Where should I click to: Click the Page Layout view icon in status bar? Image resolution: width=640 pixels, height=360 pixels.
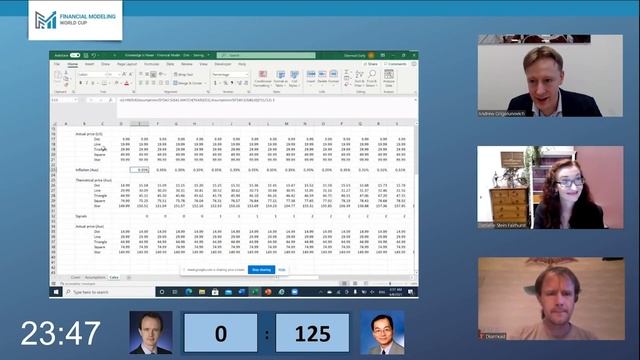[355, 283]
